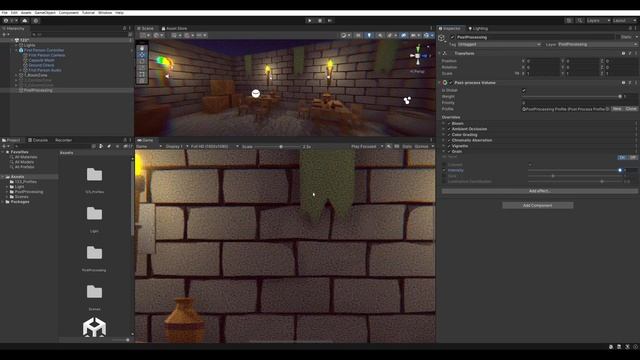The height and width of the screenshot is (360, 640).
Task: Open the GameObject menu
Action: [45, 13]
